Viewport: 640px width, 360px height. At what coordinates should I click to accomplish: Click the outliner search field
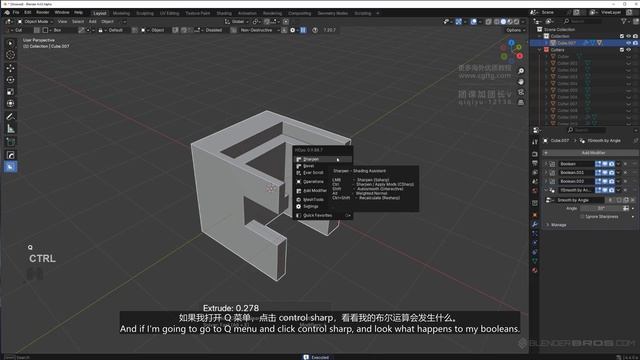click(583, 21)
